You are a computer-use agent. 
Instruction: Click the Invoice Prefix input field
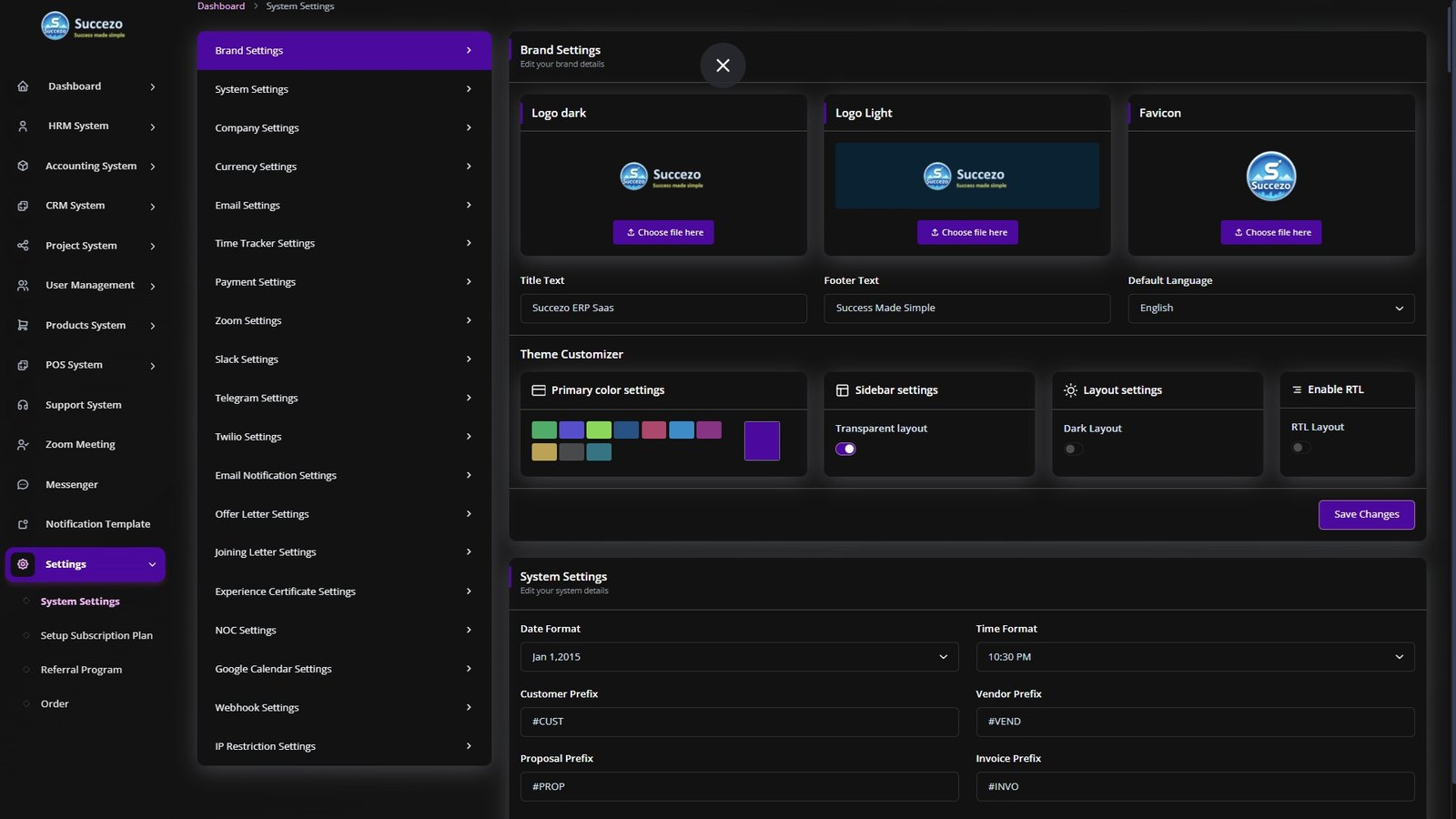coord(1195,786)
